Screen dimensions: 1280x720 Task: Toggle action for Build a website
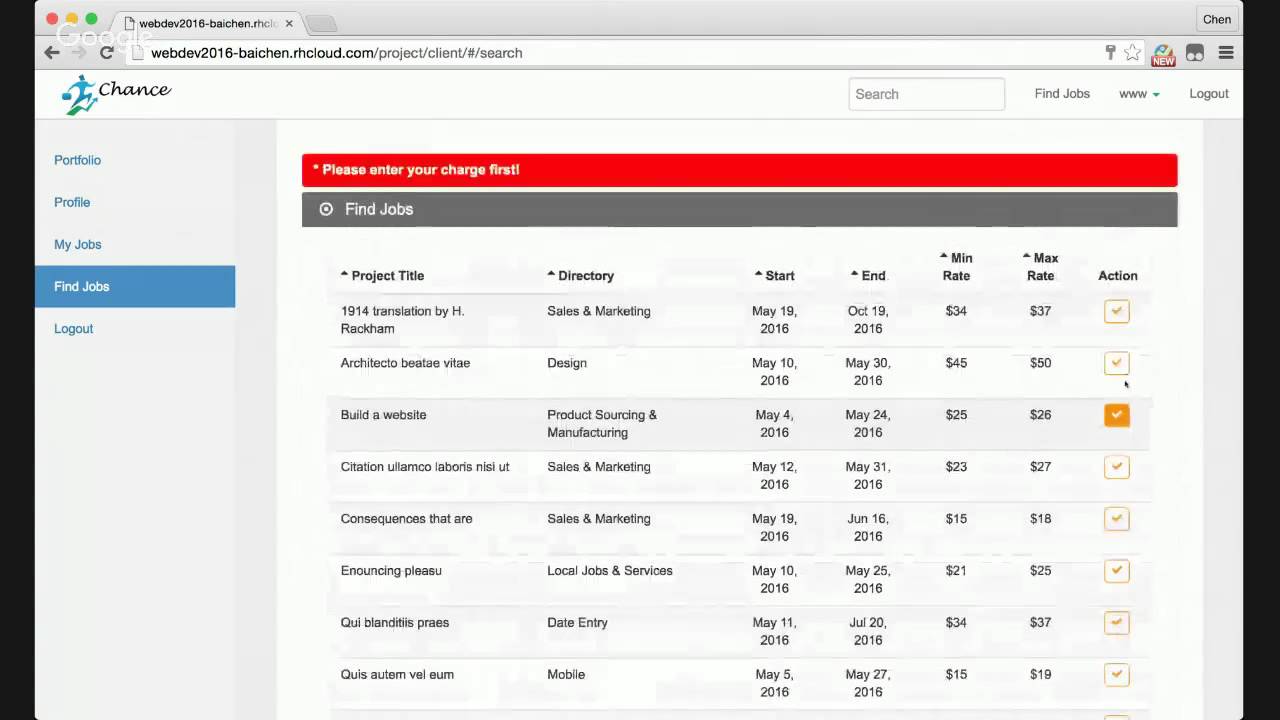pyautogui.click(x=1117, y=415)
